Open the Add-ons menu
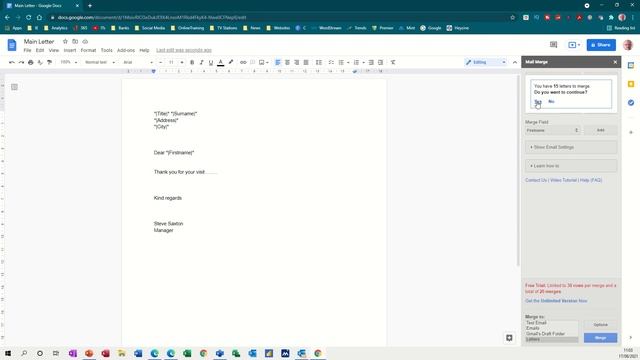640x360 pixels. pos(126,50)
